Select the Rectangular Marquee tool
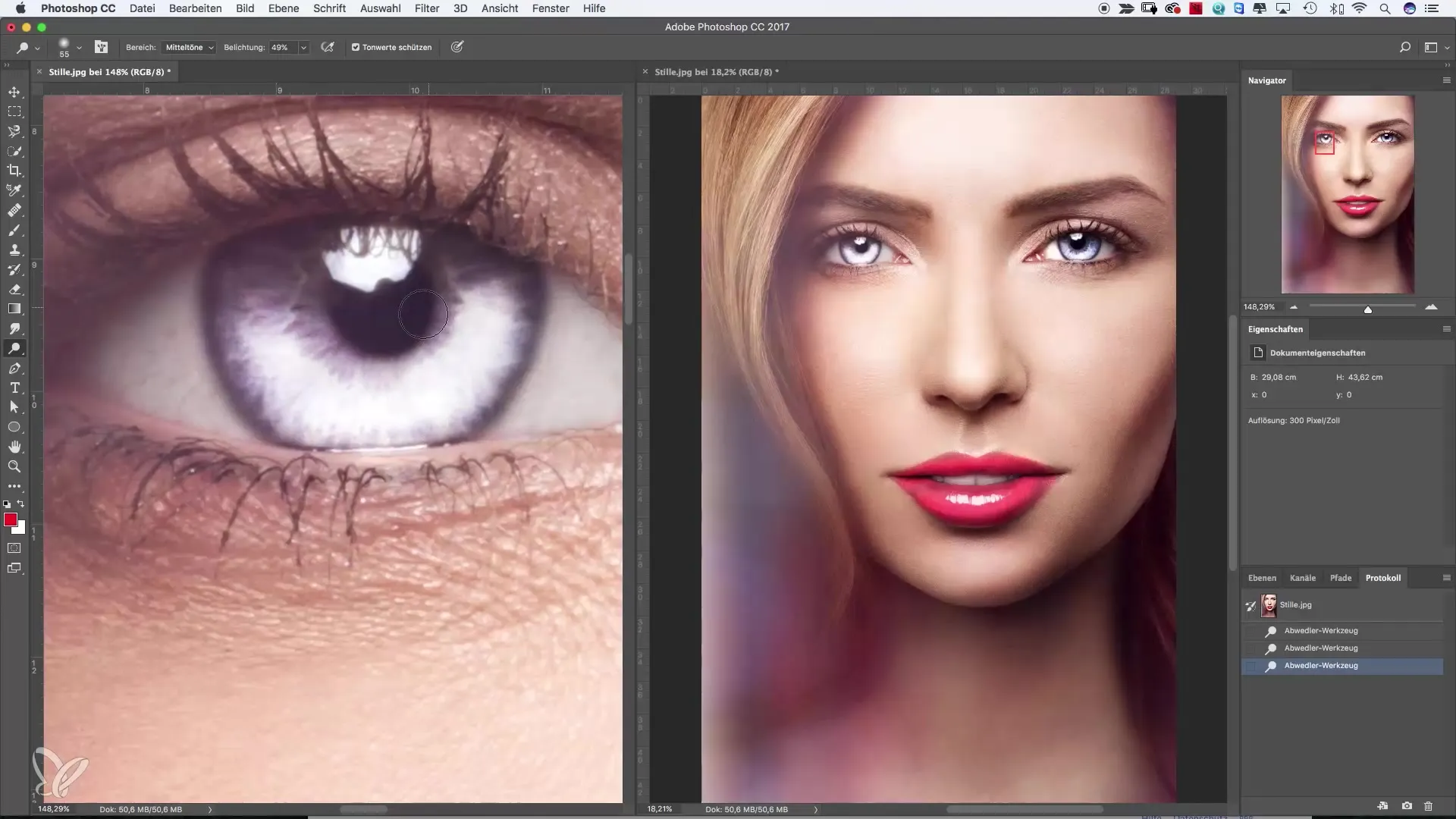This screenshot has width=1456, height=819. [x=14, y=111]
